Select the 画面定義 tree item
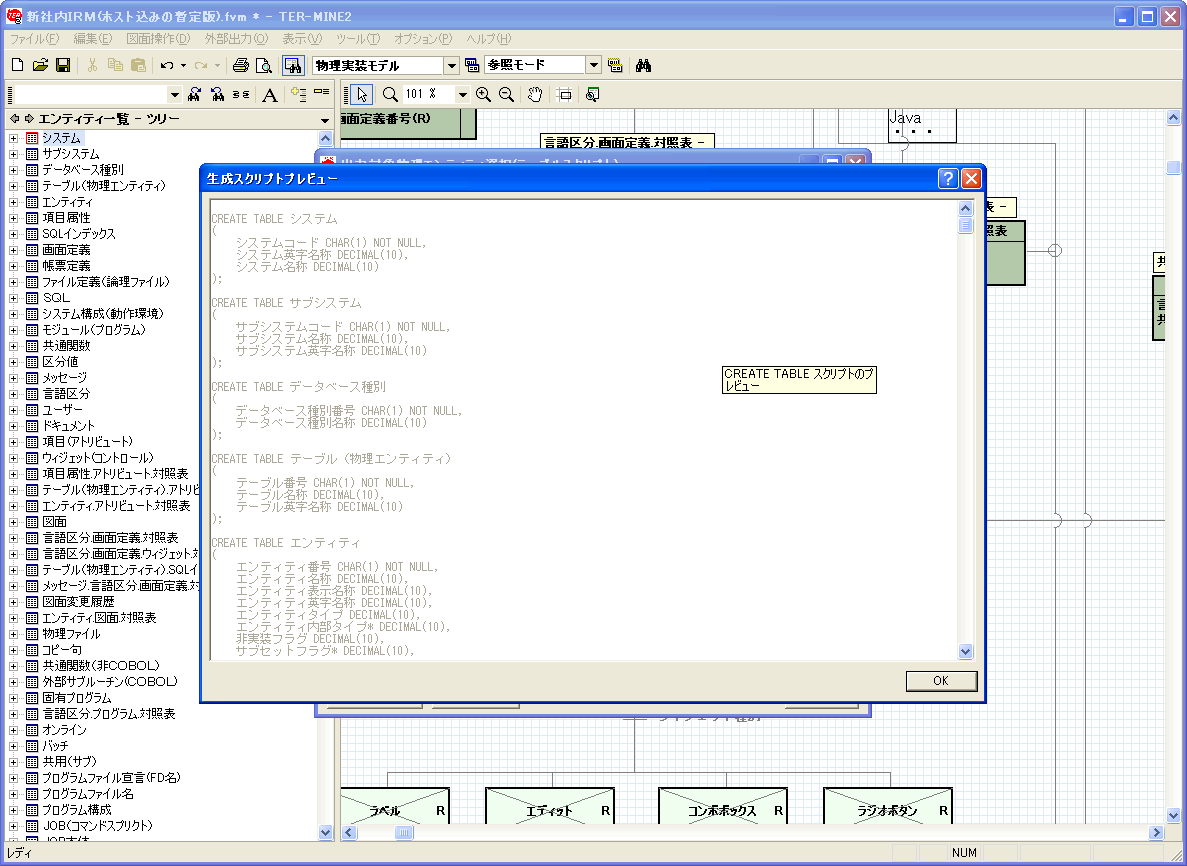This screenshot has width=1187, height=866. tap(66, 250)
